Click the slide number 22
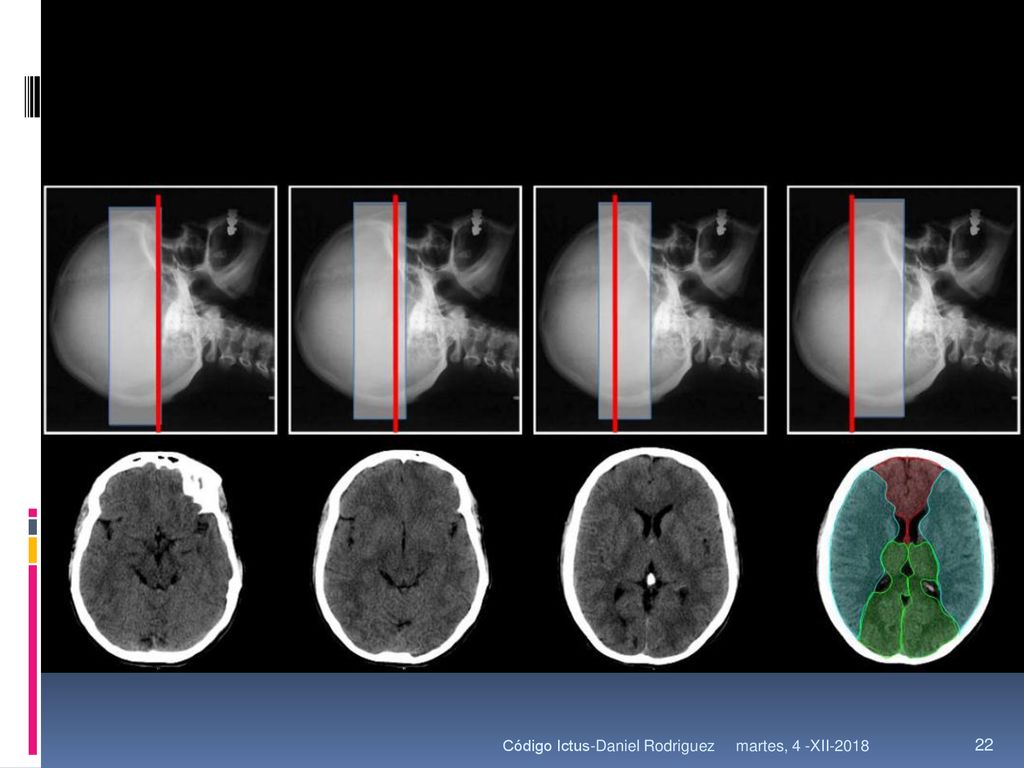This screenshot has width=1024, height=768. click(984, 744)
